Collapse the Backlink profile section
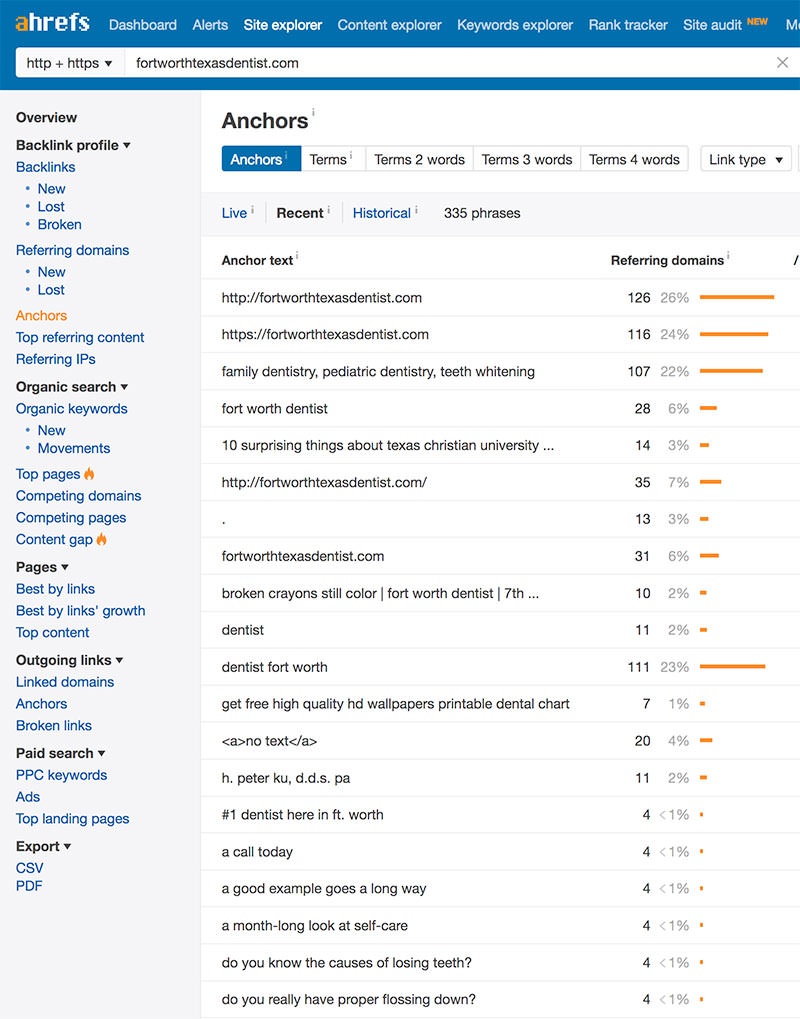Screen dimensions: 800x1019 point(73,145)
